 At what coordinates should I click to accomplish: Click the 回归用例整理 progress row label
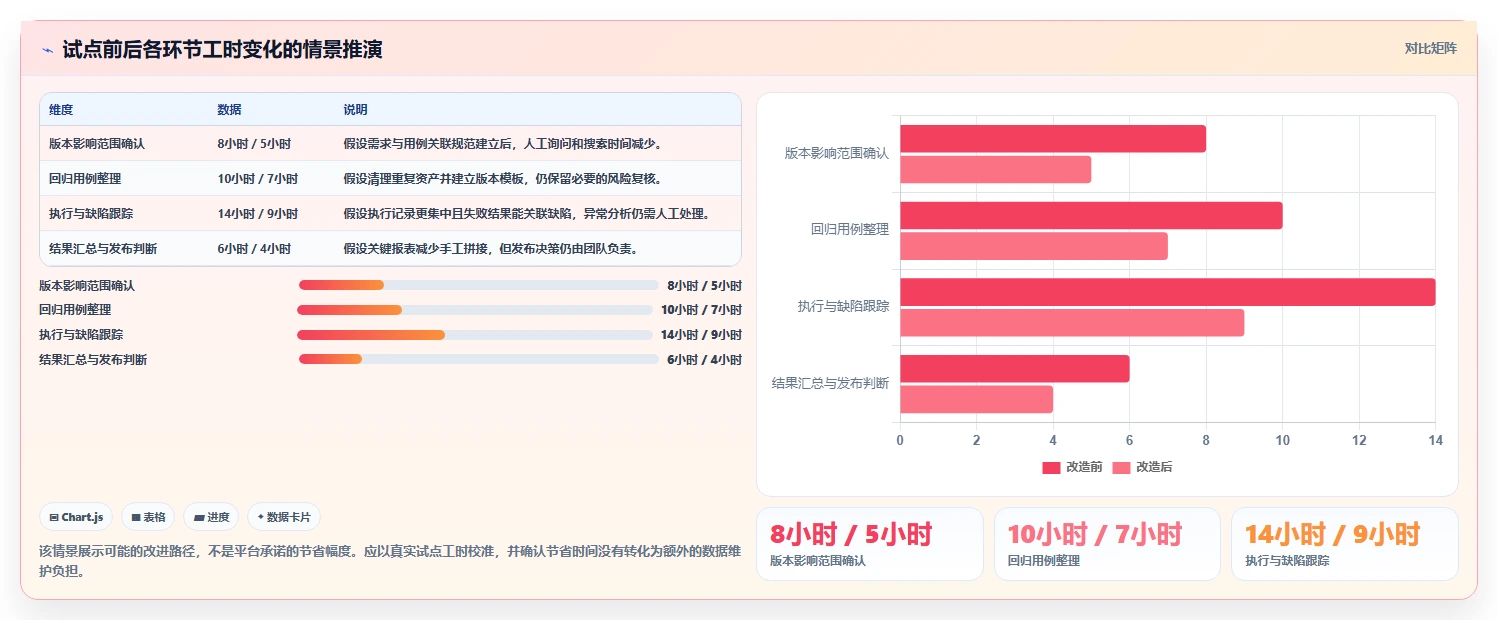[x=75, y=310]
